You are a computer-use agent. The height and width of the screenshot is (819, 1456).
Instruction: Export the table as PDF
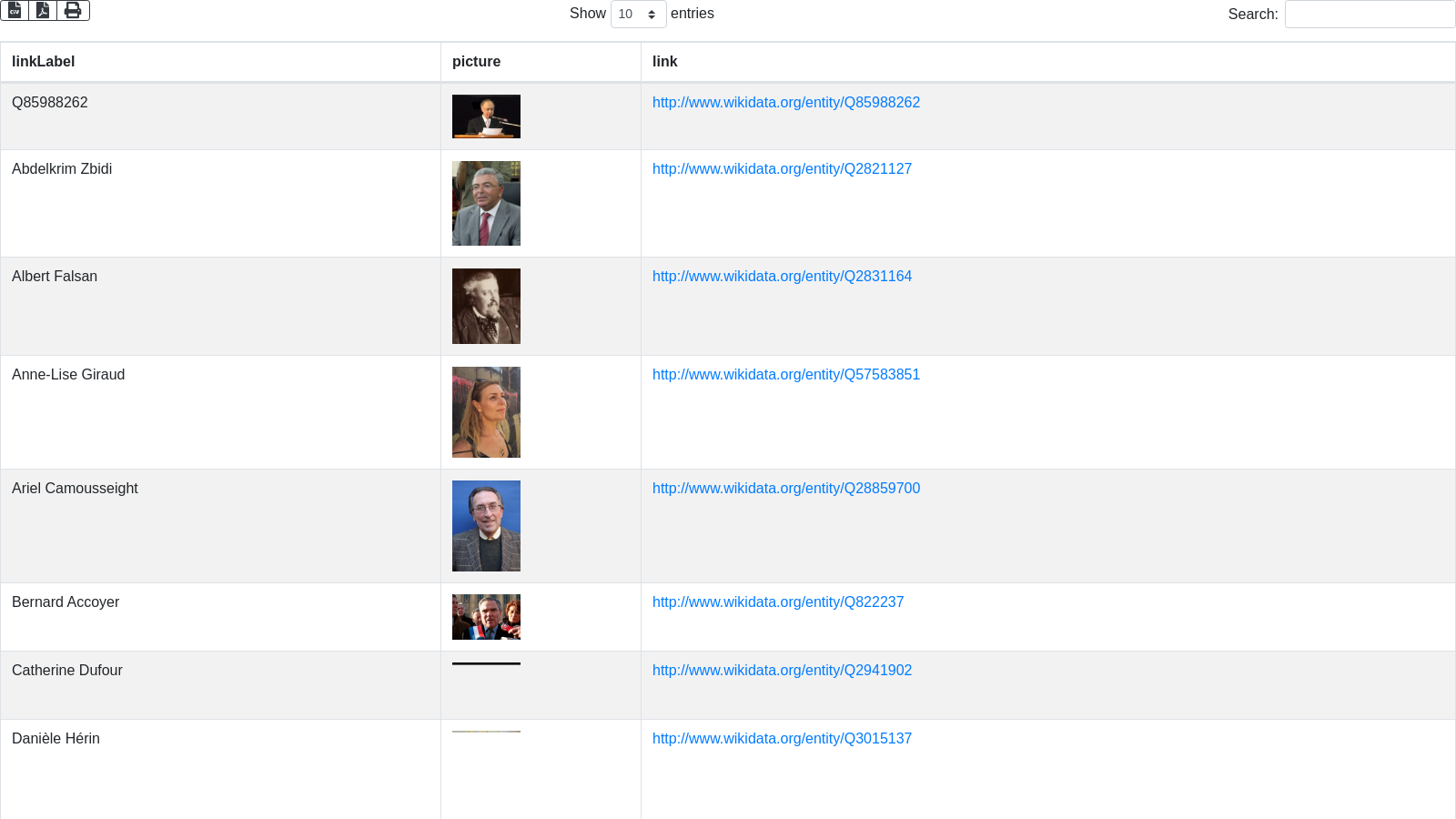[43, 10]
